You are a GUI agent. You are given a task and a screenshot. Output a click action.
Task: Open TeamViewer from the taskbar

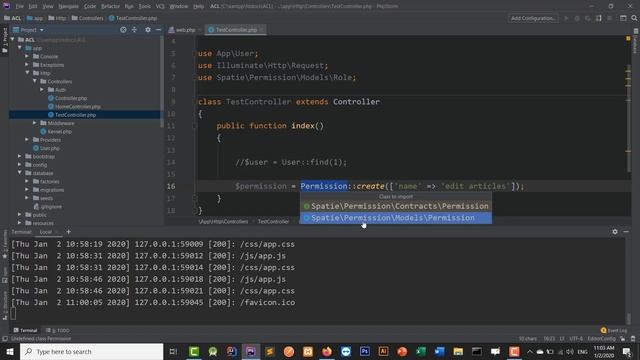(x=346, y=351)
